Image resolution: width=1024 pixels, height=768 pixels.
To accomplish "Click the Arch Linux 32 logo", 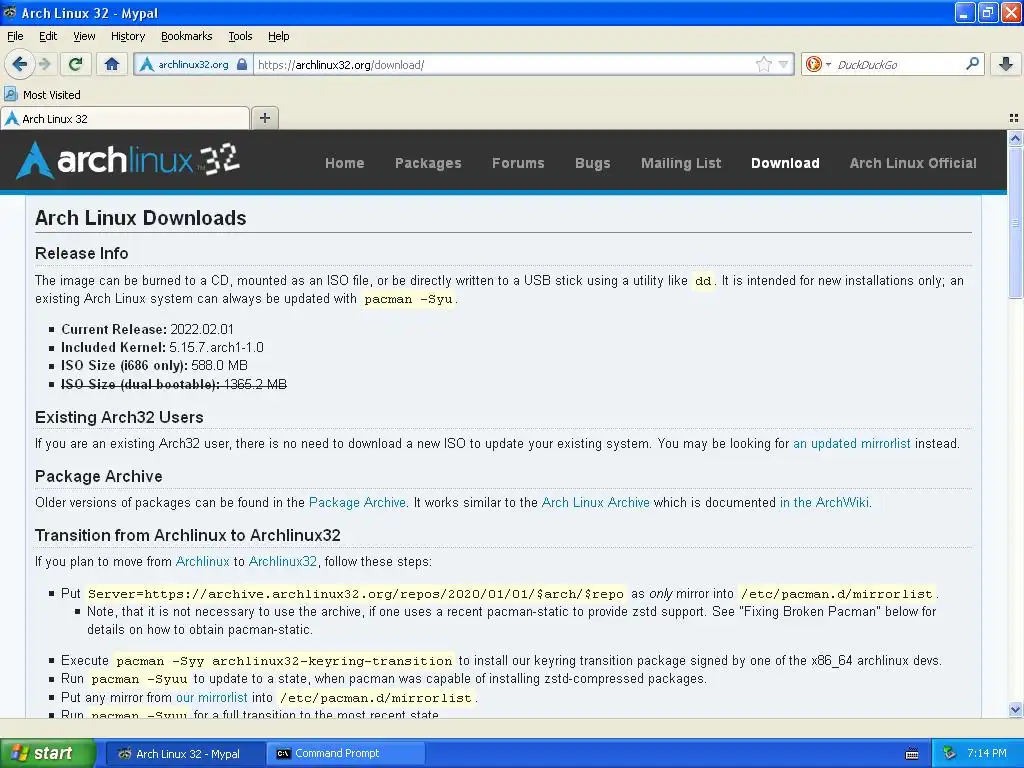I will click(x=128, y=160).
